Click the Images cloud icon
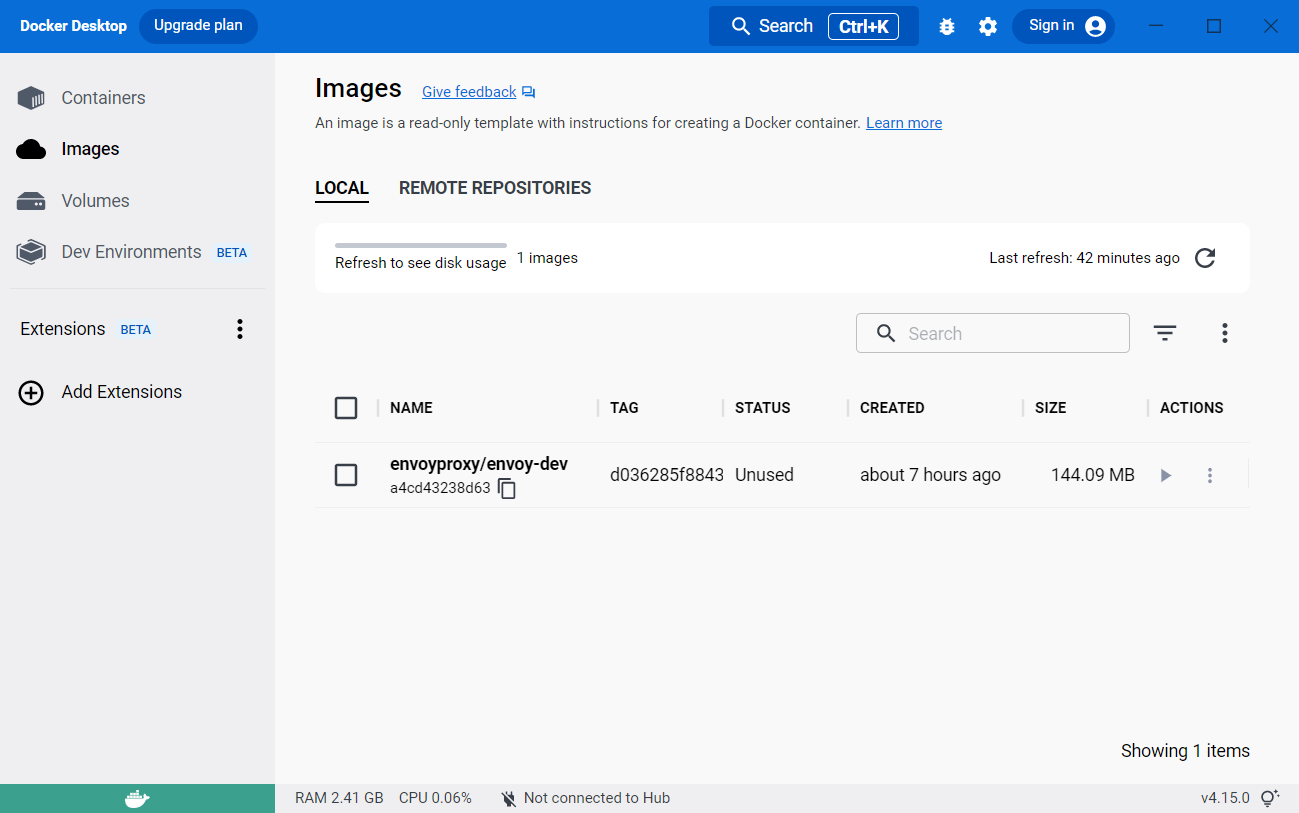The image size is (1299, 813). point(31,149)
